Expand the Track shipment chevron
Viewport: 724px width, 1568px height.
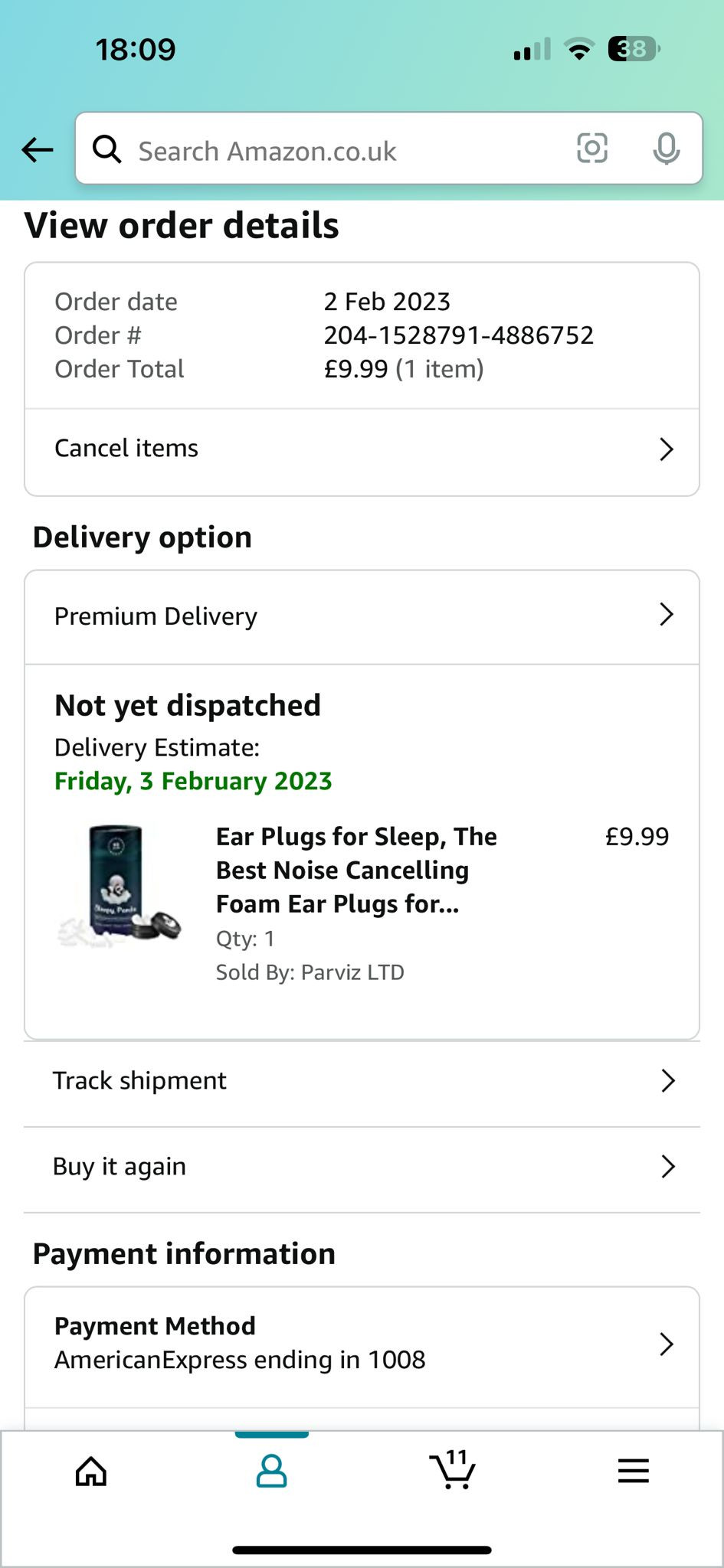pos(668,1080)
